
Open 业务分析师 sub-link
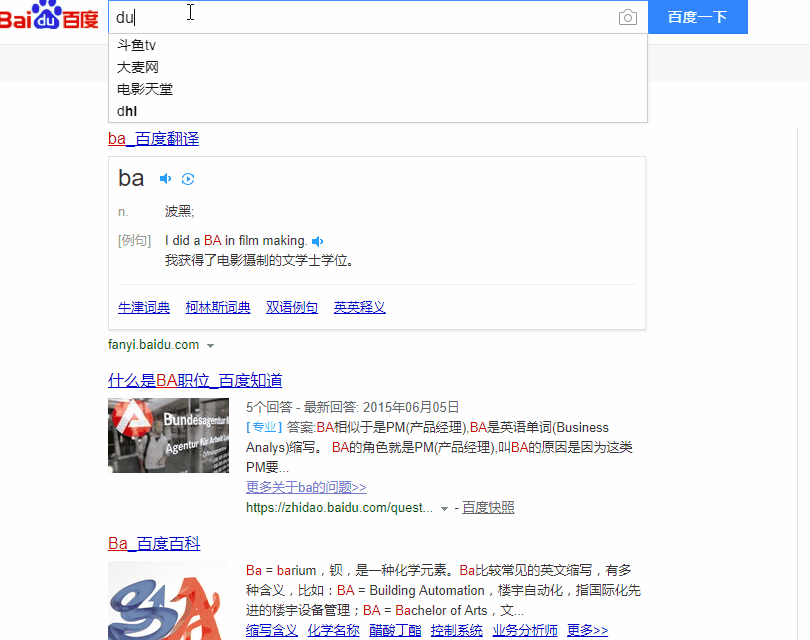pyautogui.click(x=525, y=630)
